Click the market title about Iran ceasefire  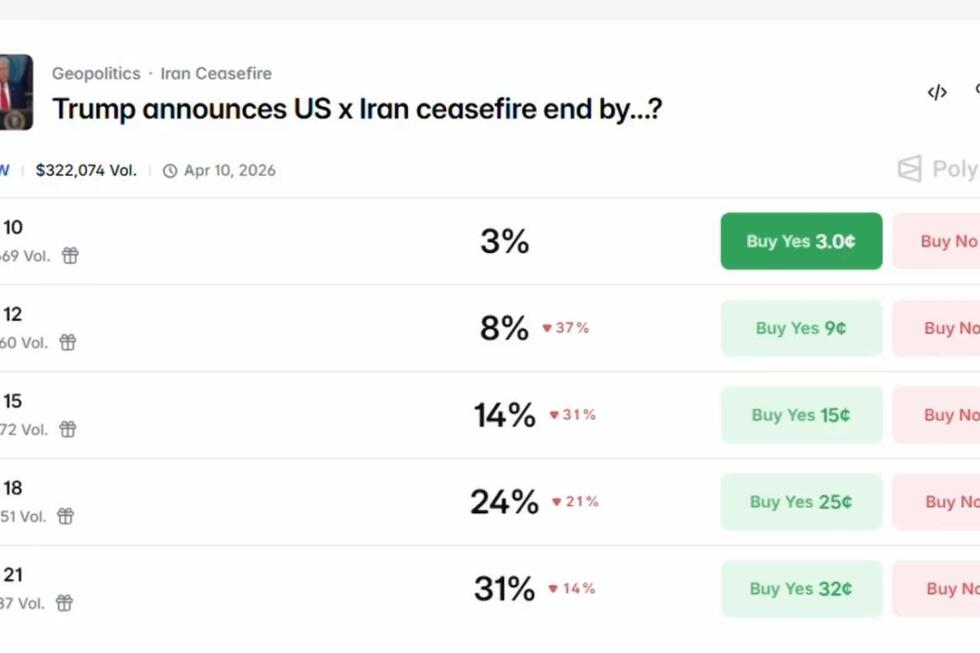tap(357, 109)
